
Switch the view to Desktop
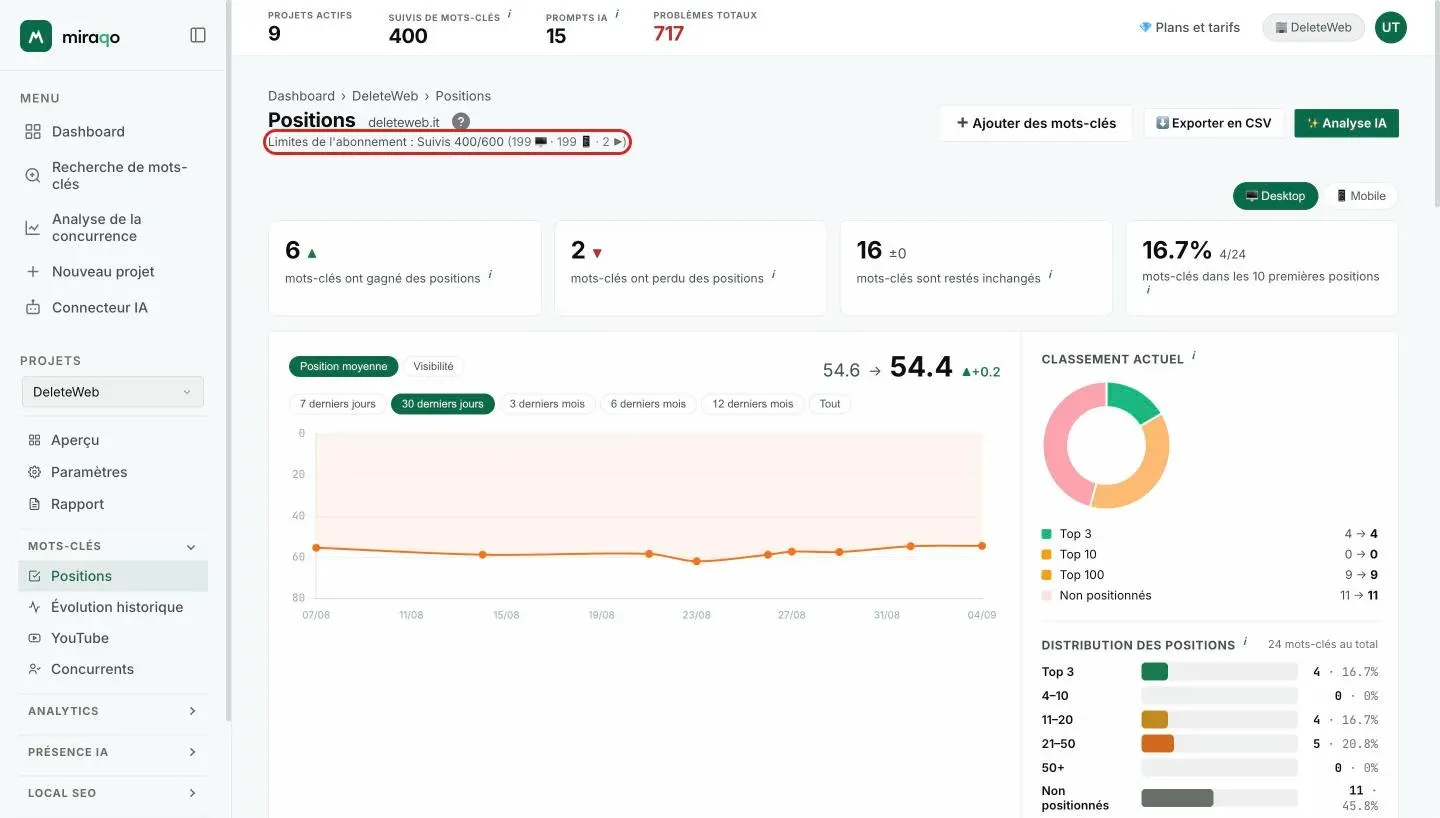(1275, 196)
